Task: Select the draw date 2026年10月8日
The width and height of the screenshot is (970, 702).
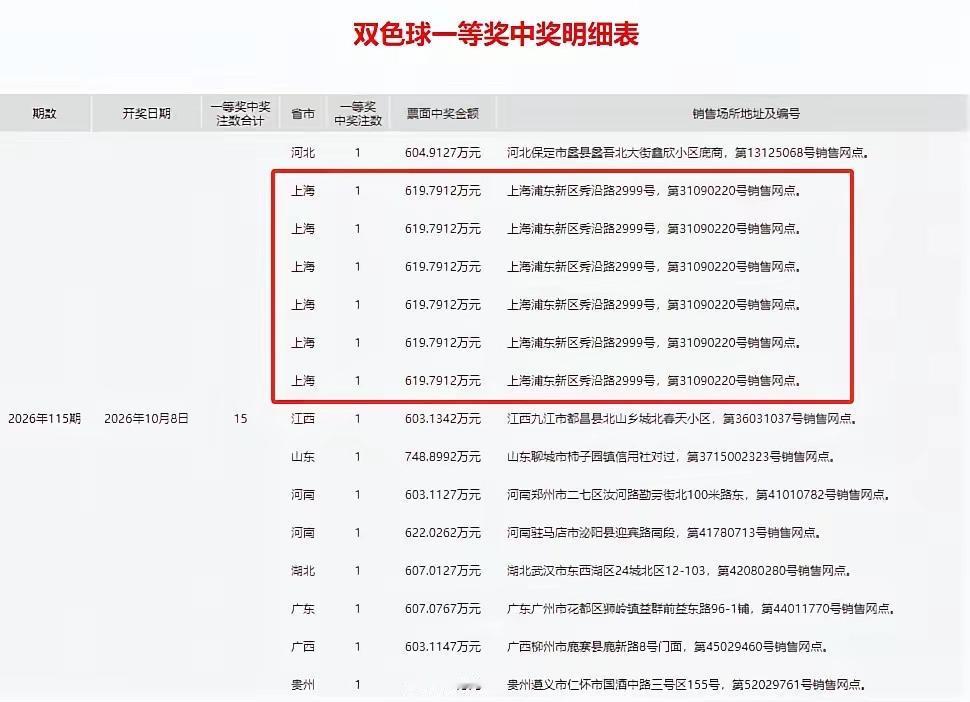Action: [x=146, y=419]
